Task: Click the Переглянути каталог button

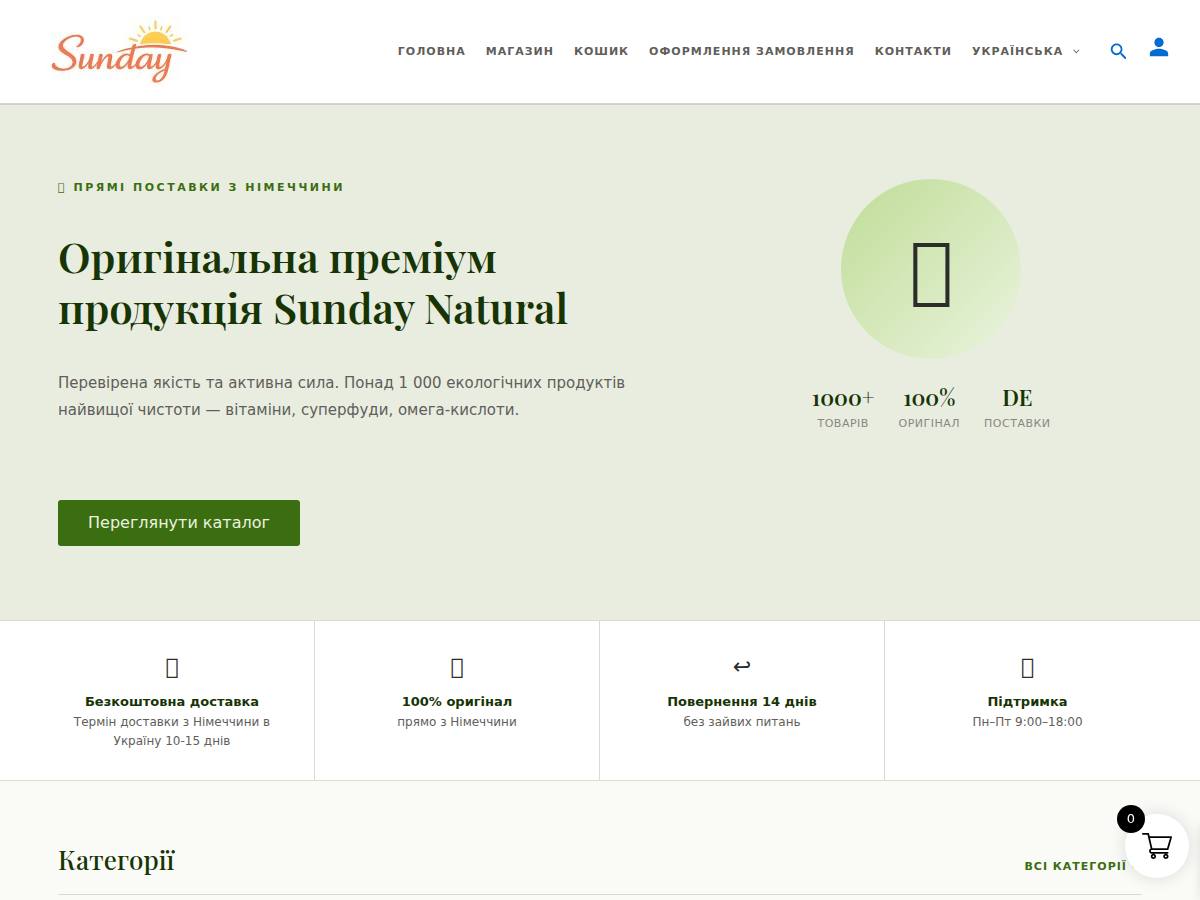Action: point(179,523)
